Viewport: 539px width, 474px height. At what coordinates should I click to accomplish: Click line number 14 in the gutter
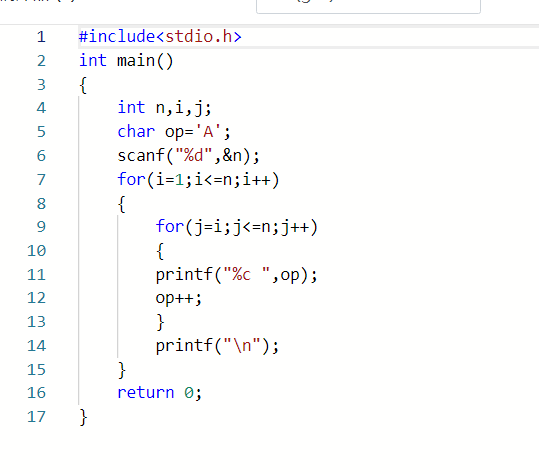point(36,345)
